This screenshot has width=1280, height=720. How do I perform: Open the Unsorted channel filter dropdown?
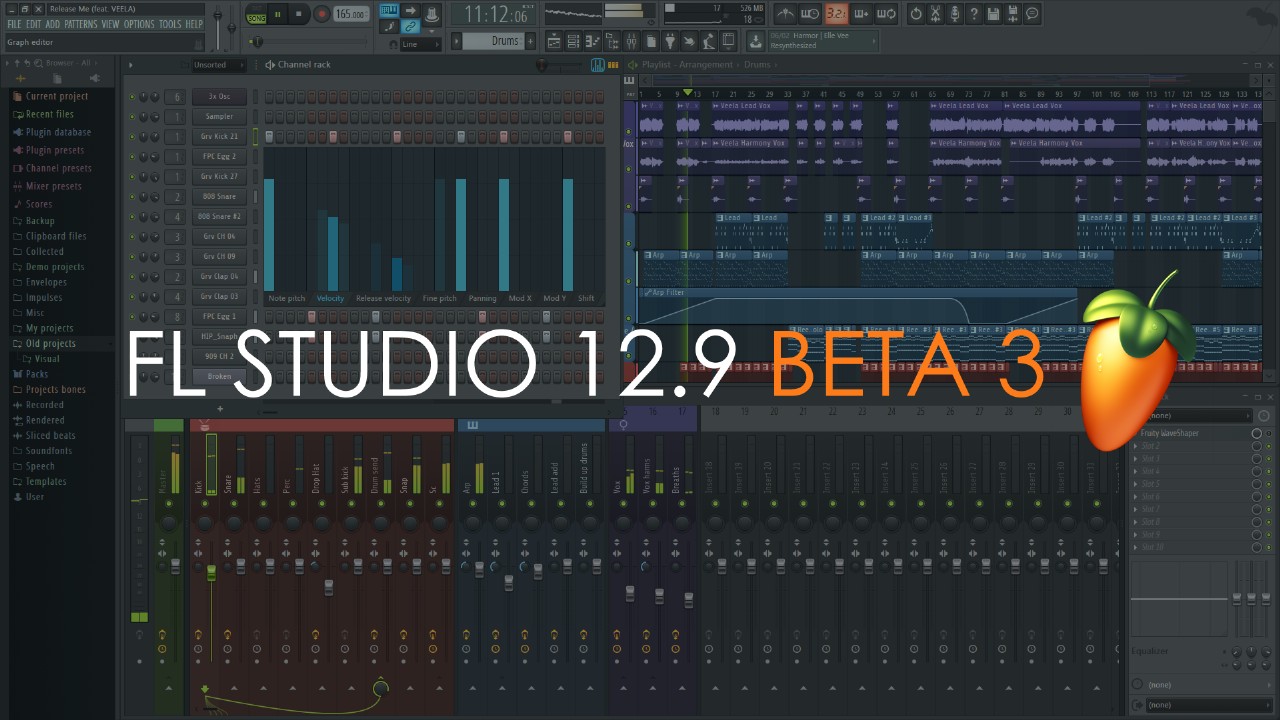coord(217,65)
